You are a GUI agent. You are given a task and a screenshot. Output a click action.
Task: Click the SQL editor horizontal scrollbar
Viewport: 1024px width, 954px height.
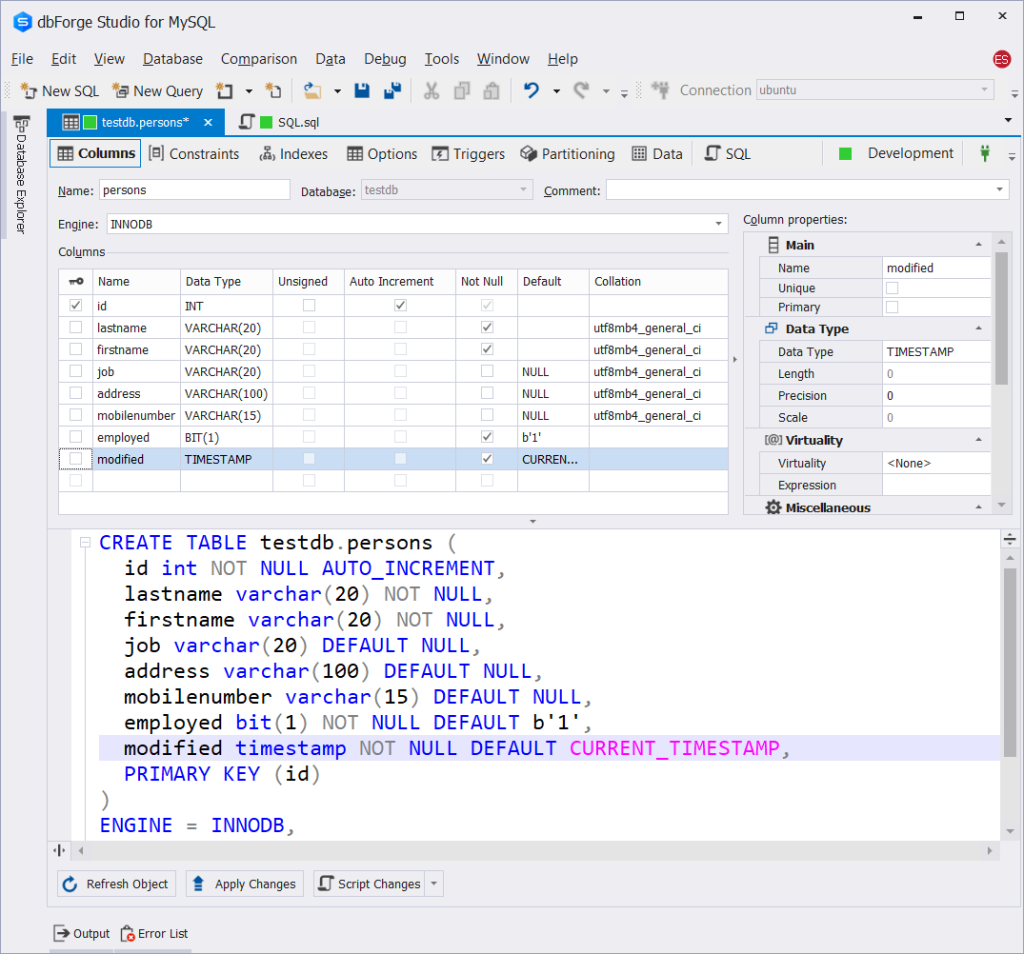[535, 850]
